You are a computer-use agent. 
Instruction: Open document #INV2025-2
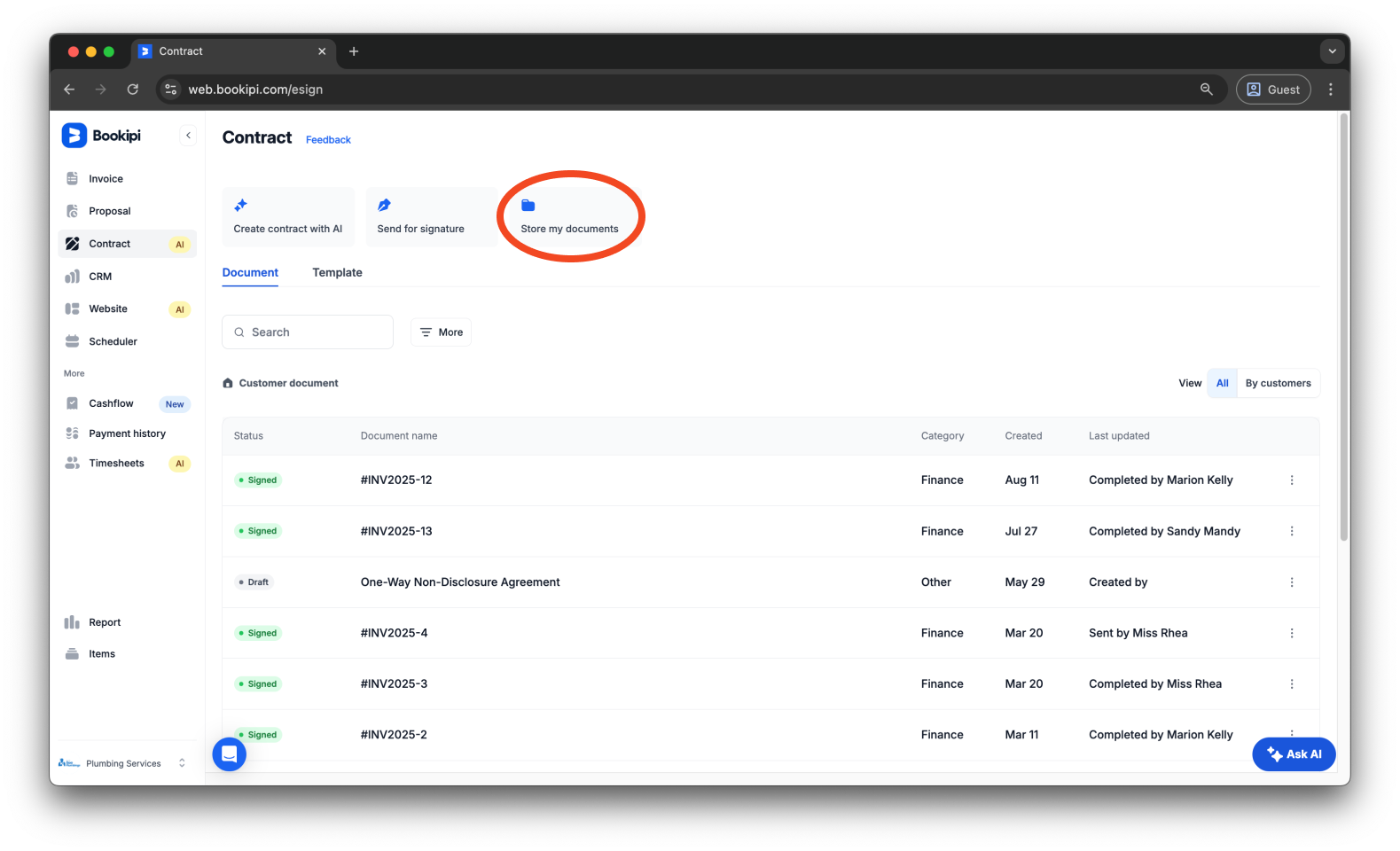pyautogui.click(x=394, y=735)
